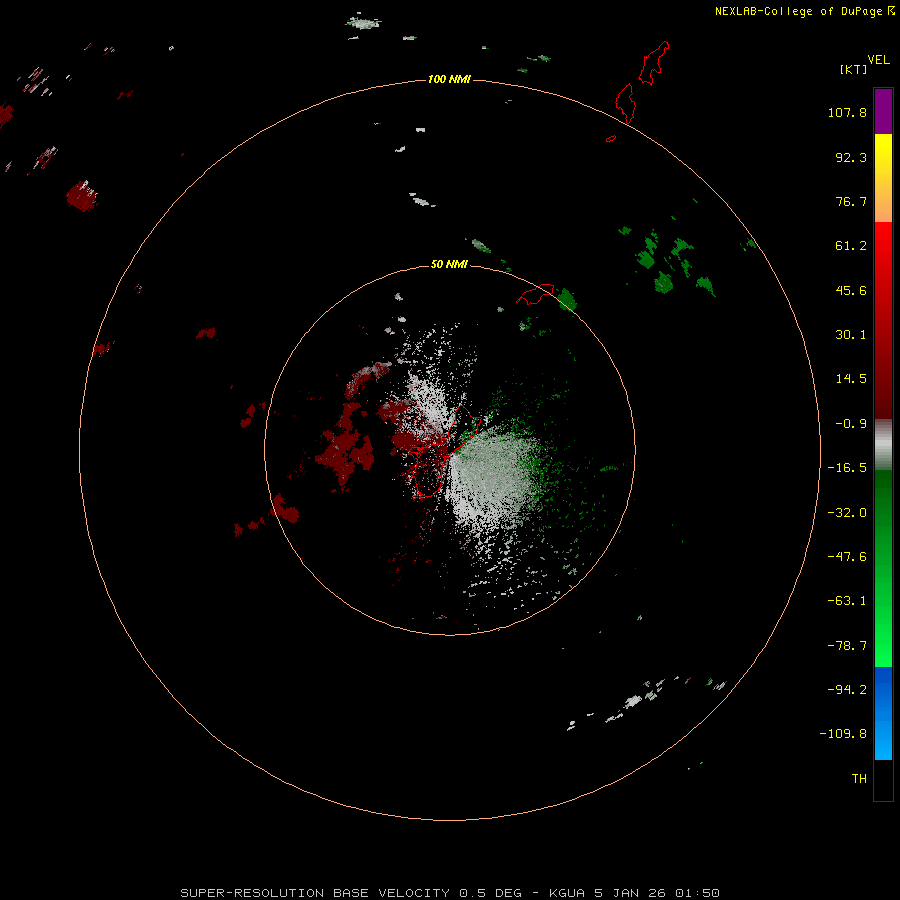
Task: Click the 92.3 velocity scale value
Action: click(x=851, y=157)
